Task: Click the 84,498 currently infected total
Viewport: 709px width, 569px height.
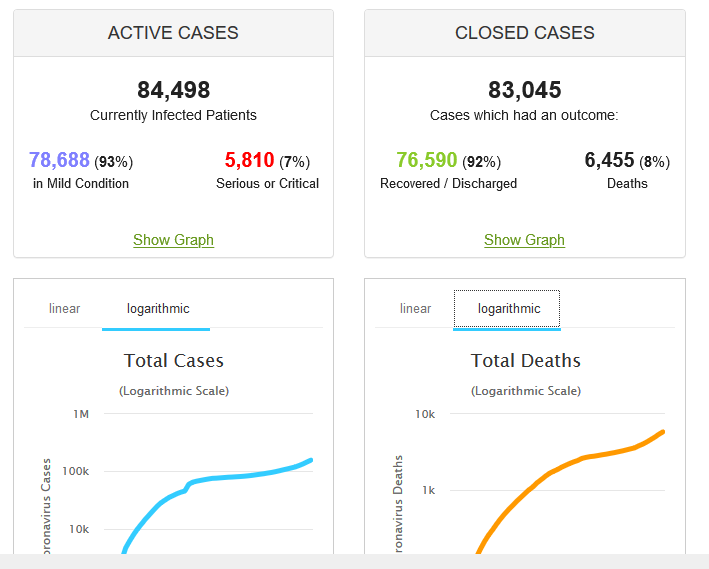Action: (x=174, y=90)
